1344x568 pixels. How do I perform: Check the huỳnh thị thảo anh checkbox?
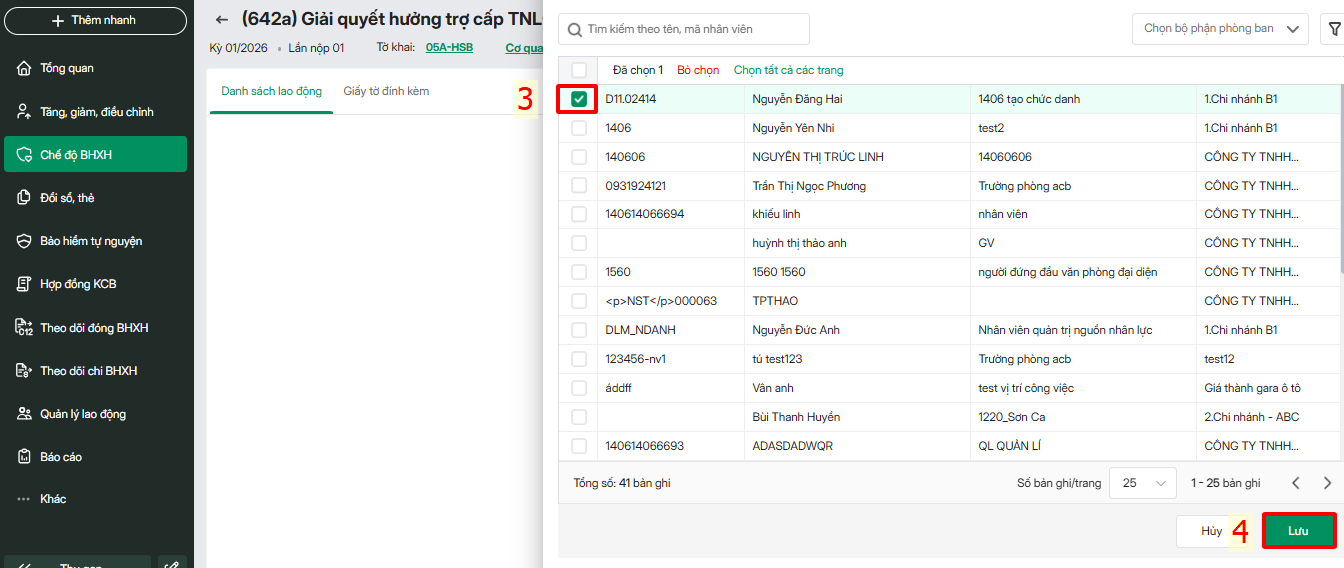coord(579,243)
